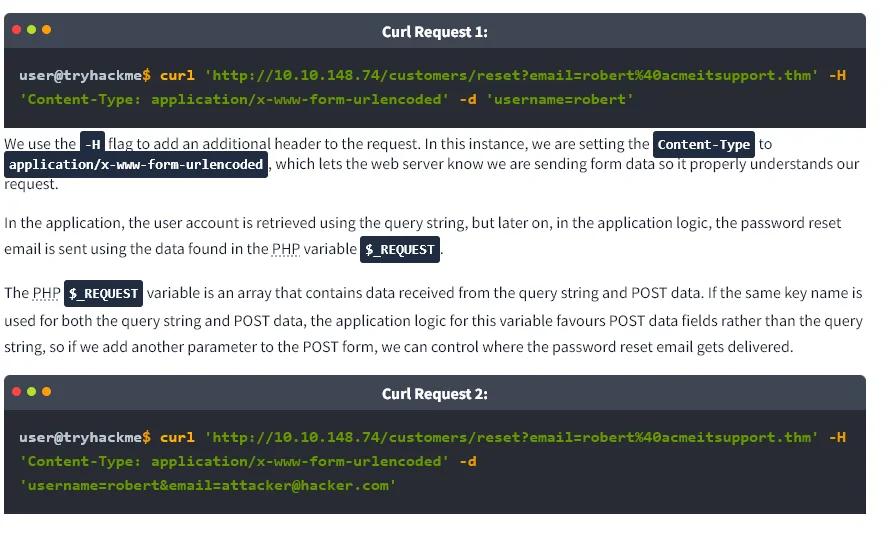Click red dot in Curl Request 2 header
Screen dimensions: 887x535
(x=16, y=391)
